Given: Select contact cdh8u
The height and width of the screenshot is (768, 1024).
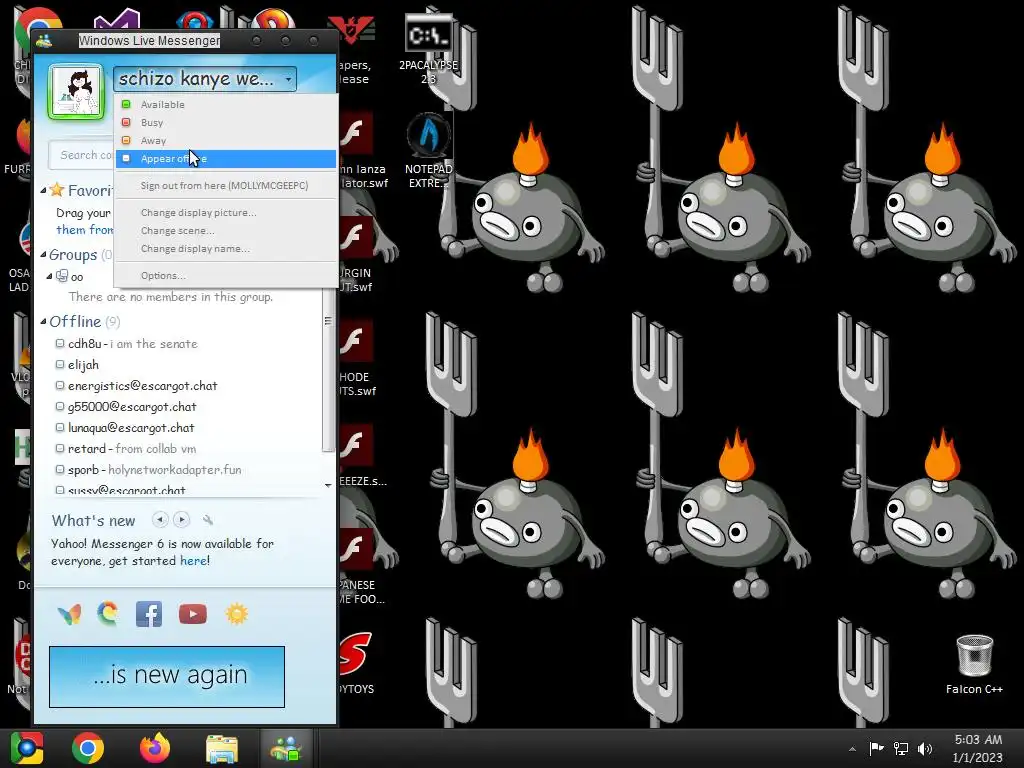Looking at the screenshot, I should 127,344.
